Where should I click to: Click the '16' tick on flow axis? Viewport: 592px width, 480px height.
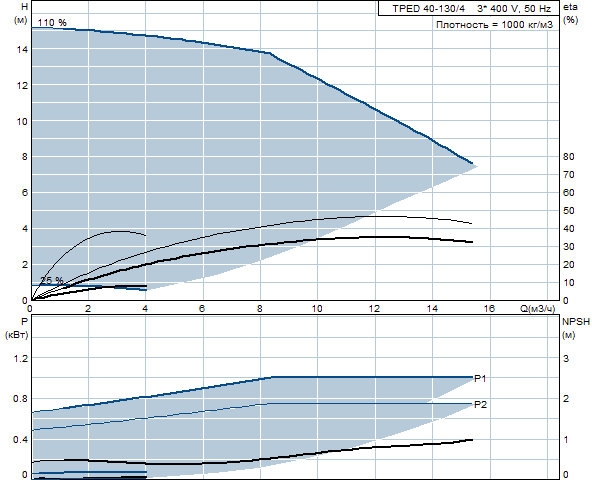(489, 309)
